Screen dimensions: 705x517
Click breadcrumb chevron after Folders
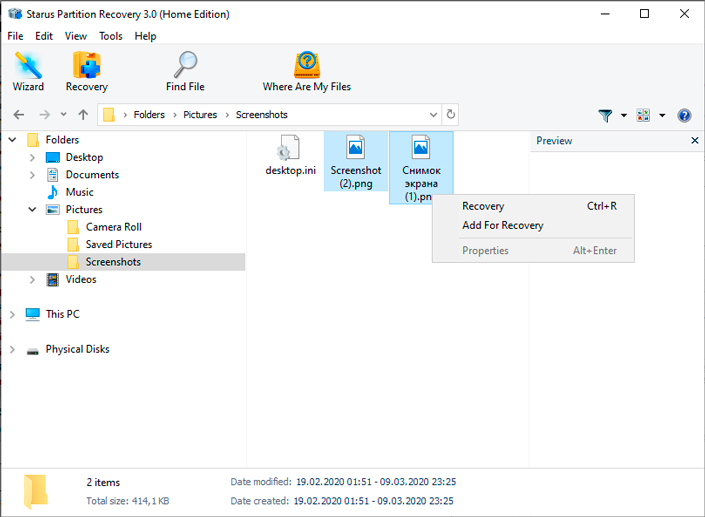coord(175,115)
